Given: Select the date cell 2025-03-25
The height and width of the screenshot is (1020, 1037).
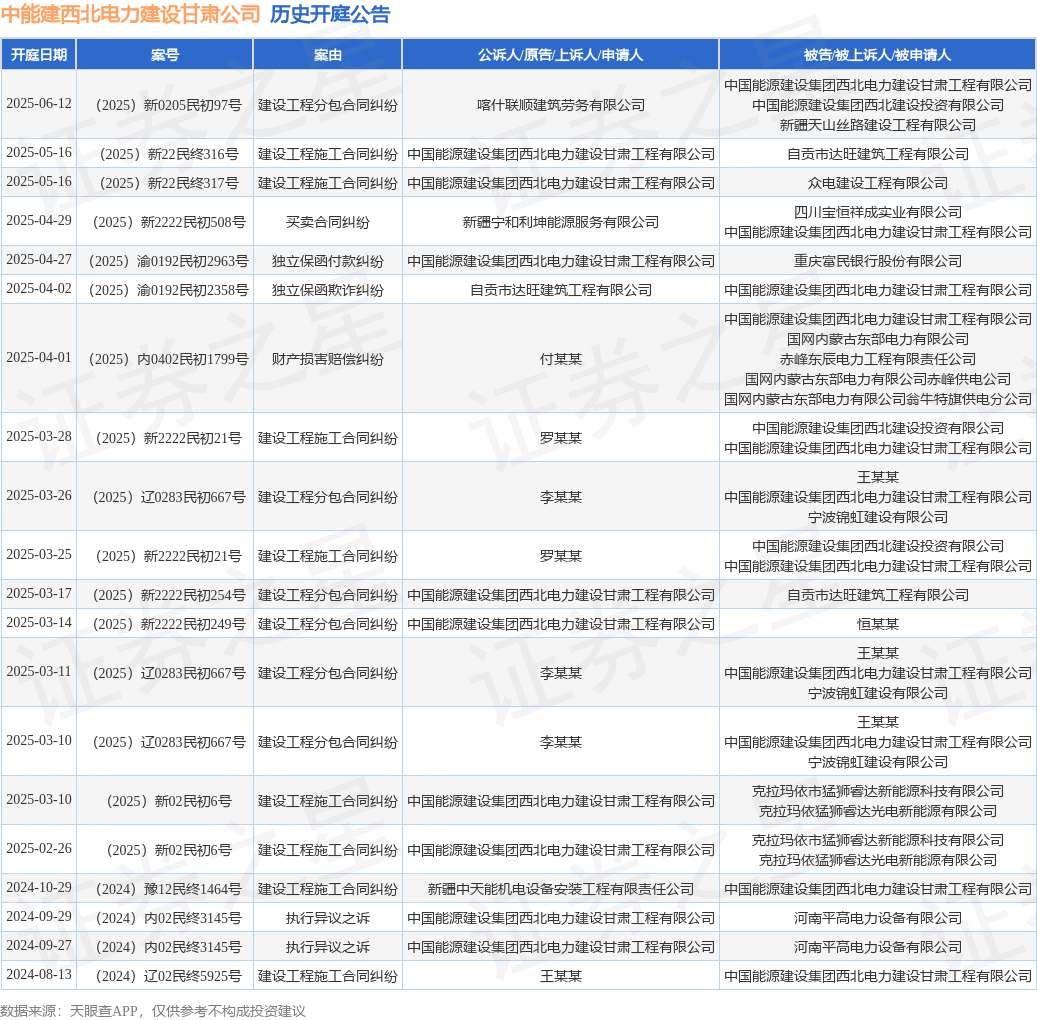Looking at the screenshot, I should [39, 554].
